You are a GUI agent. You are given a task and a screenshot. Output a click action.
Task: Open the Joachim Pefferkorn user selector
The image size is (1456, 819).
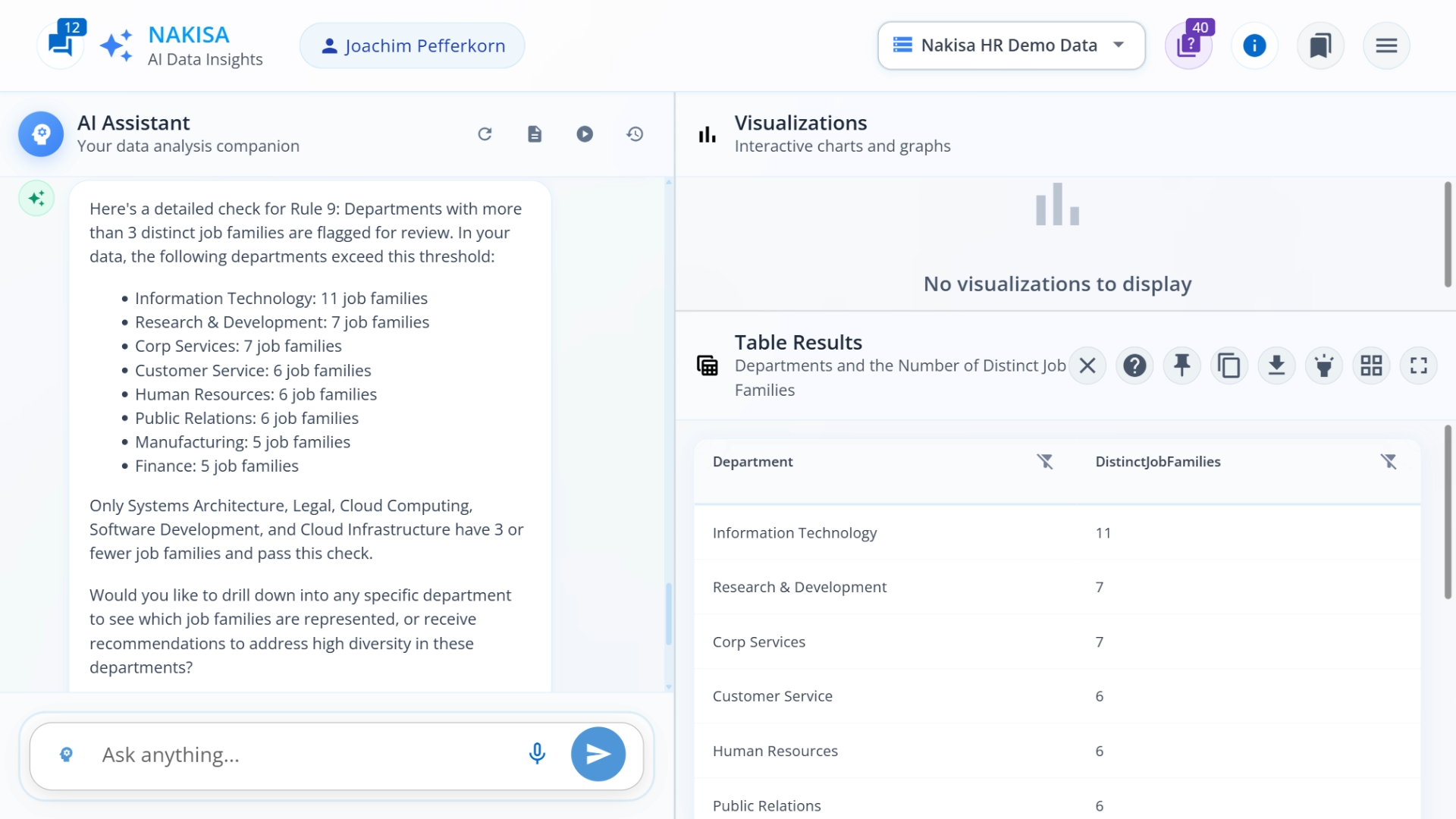coord(411,45)
